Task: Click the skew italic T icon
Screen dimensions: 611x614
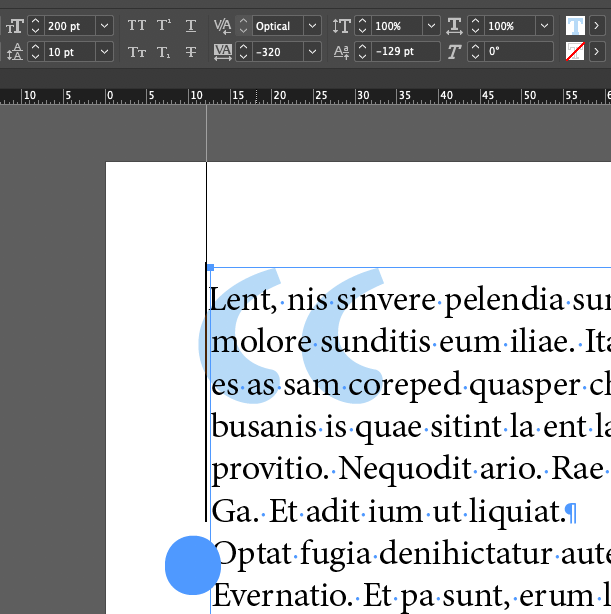Action: coord(454,52)
